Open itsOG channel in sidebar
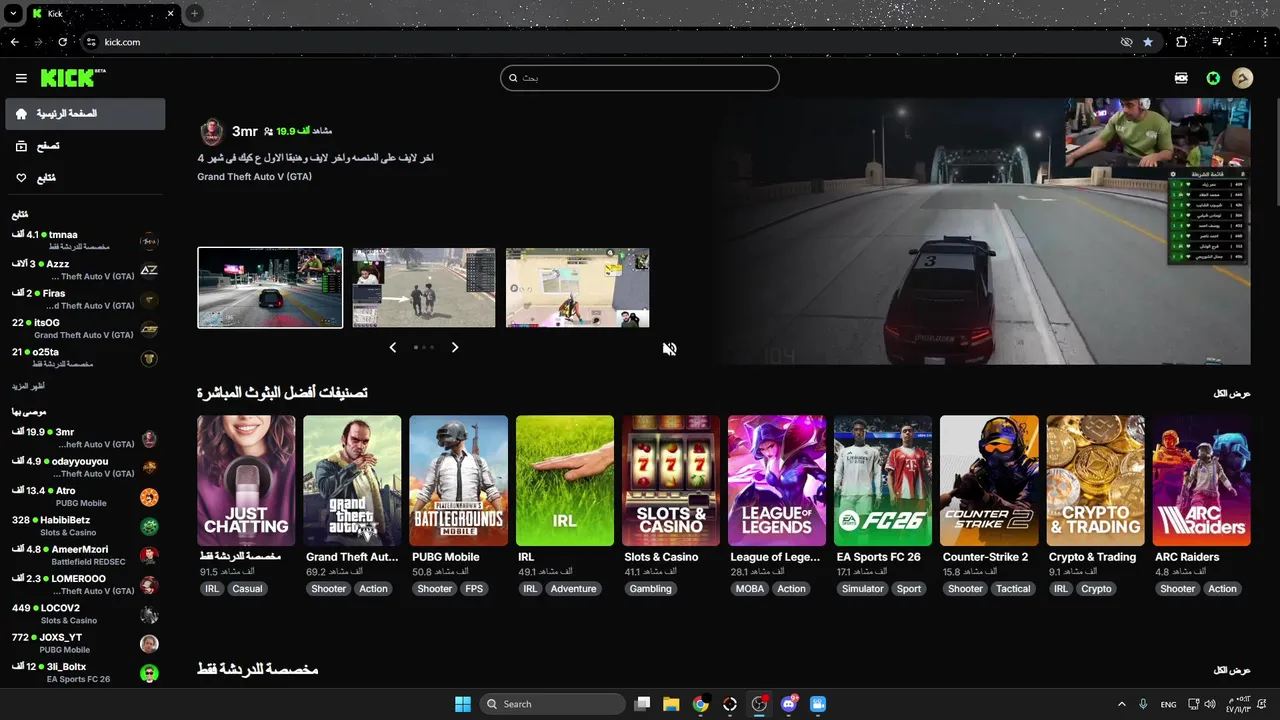Viewport: 1280px width, 720px height. pyautogui.click(x=85, y=329)
